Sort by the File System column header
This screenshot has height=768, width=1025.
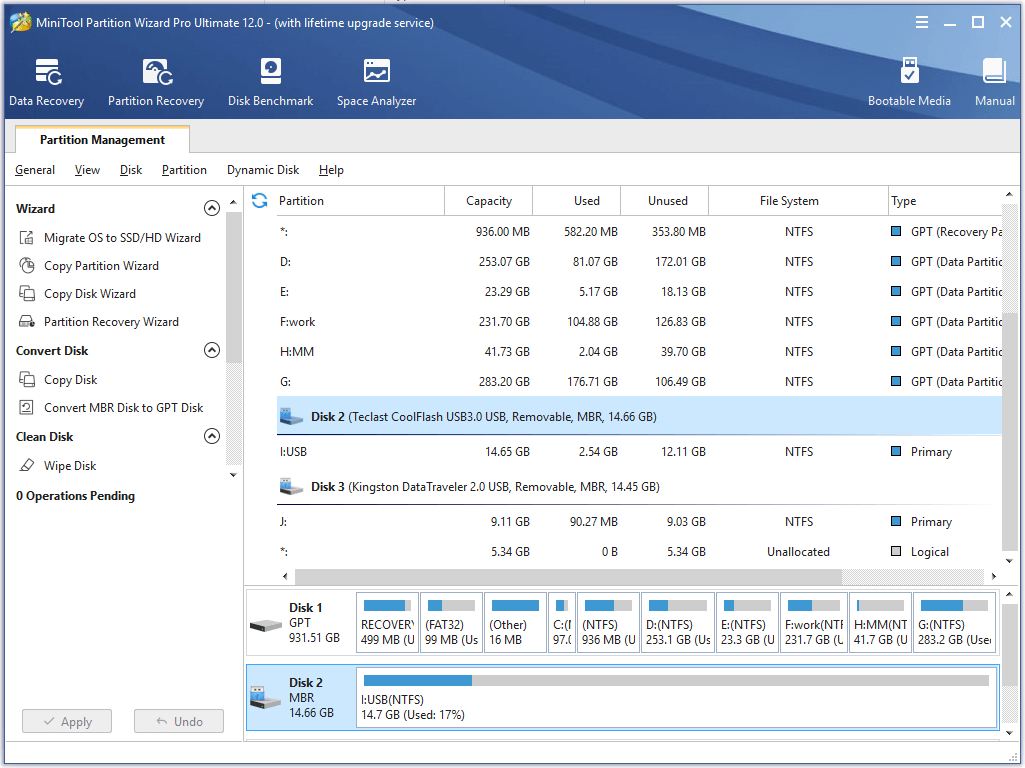[798, 201]
